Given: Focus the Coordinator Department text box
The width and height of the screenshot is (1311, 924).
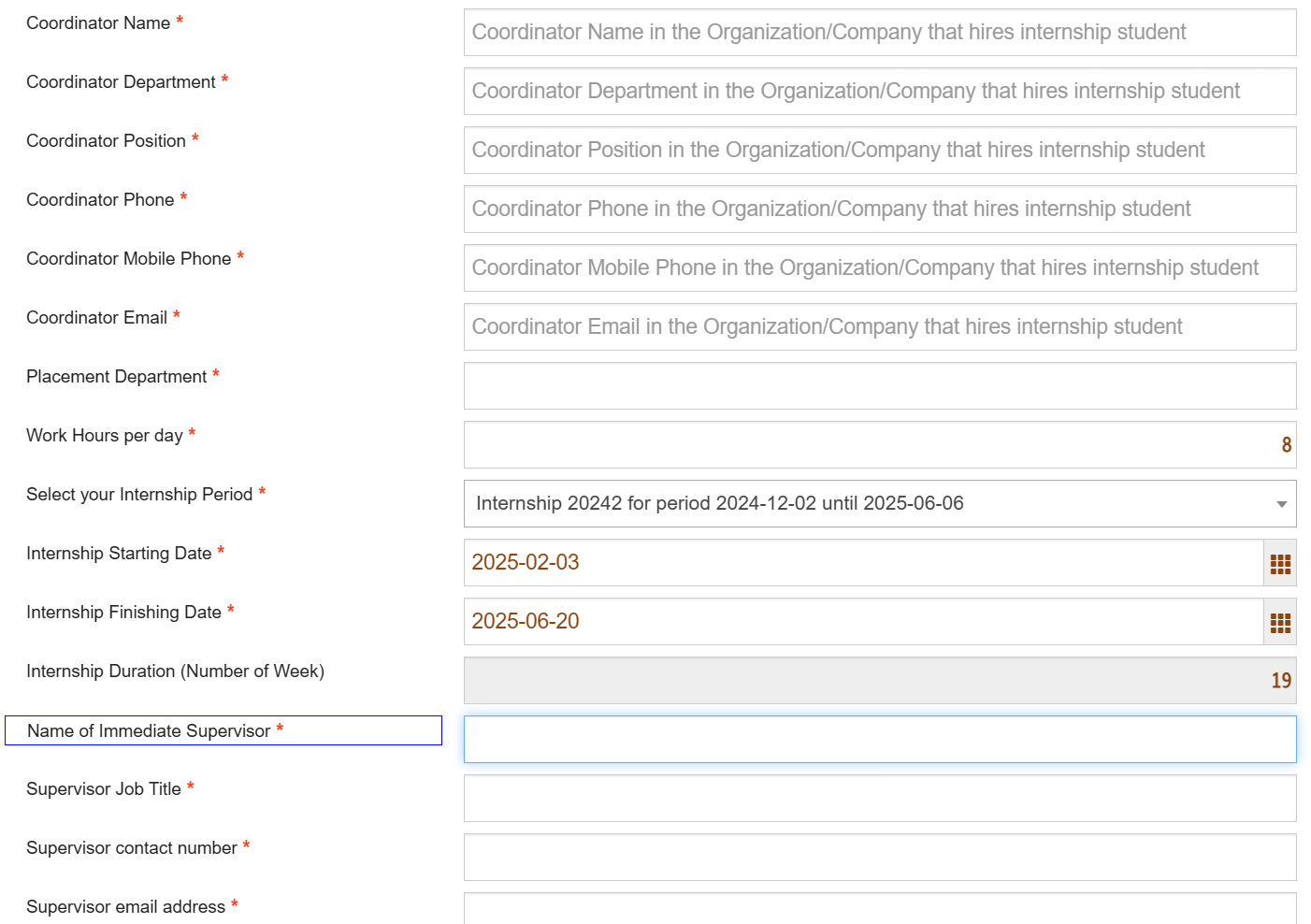Looking at the screenshot, I should pos(879,92).
